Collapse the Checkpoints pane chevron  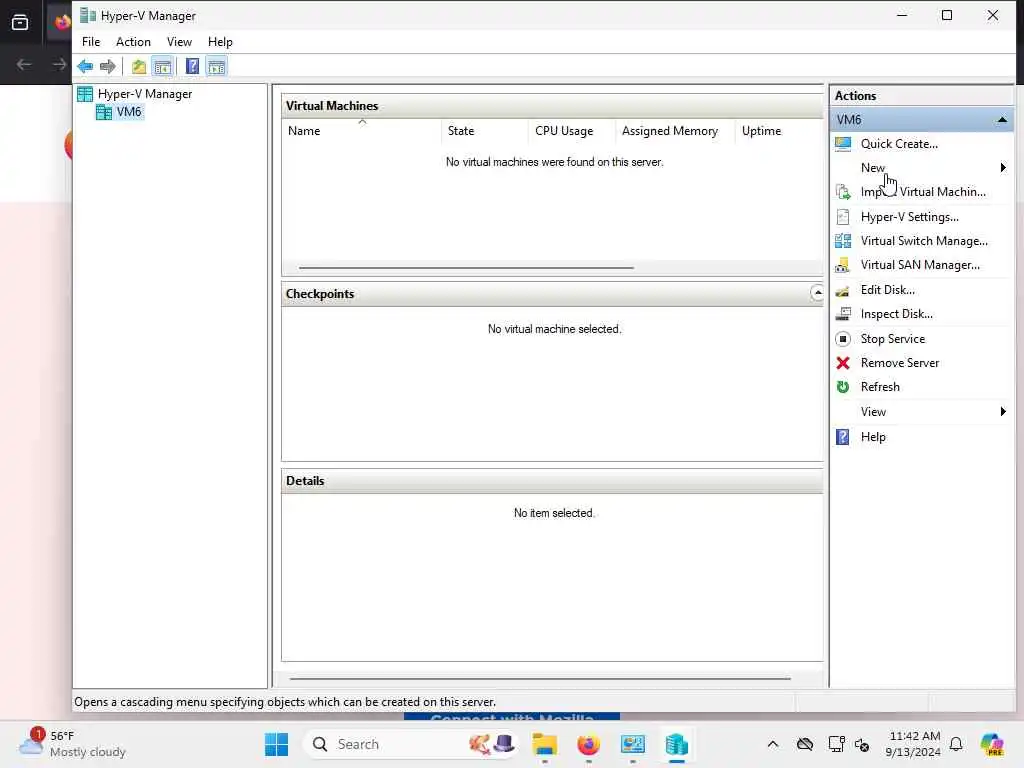coord(817,293)
